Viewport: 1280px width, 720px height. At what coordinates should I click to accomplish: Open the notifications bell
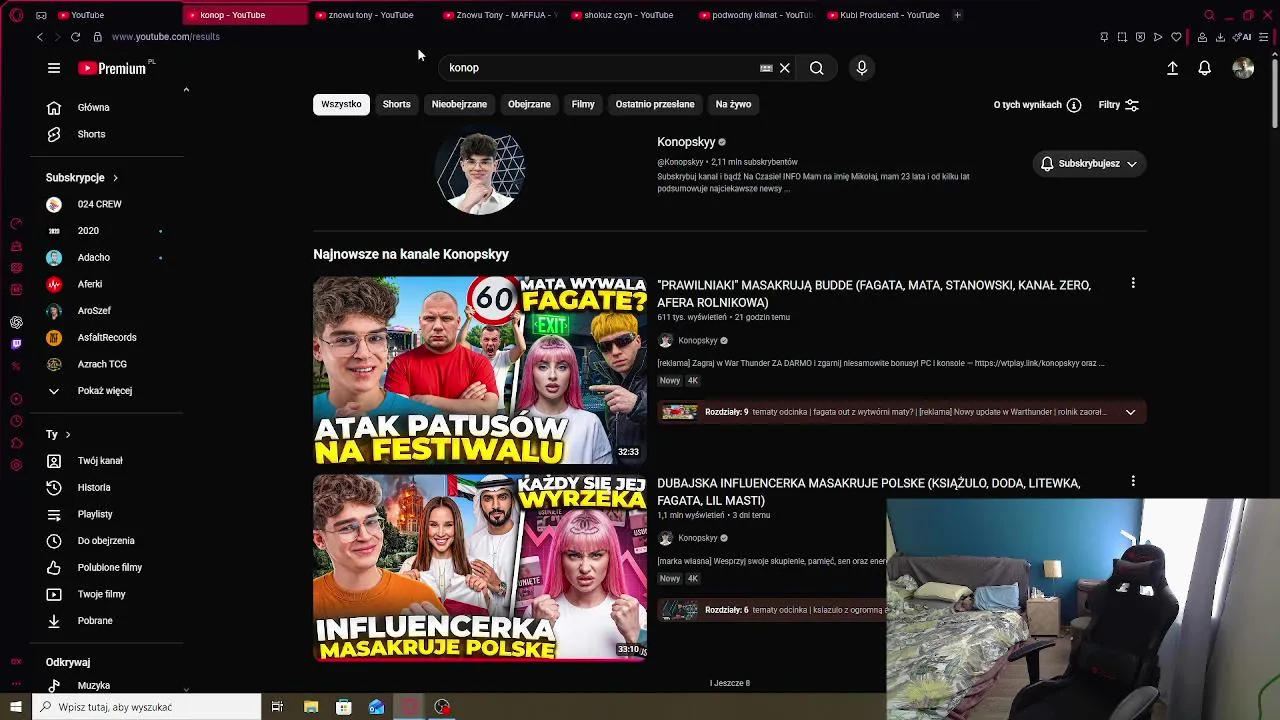(x=1205, y=68)
